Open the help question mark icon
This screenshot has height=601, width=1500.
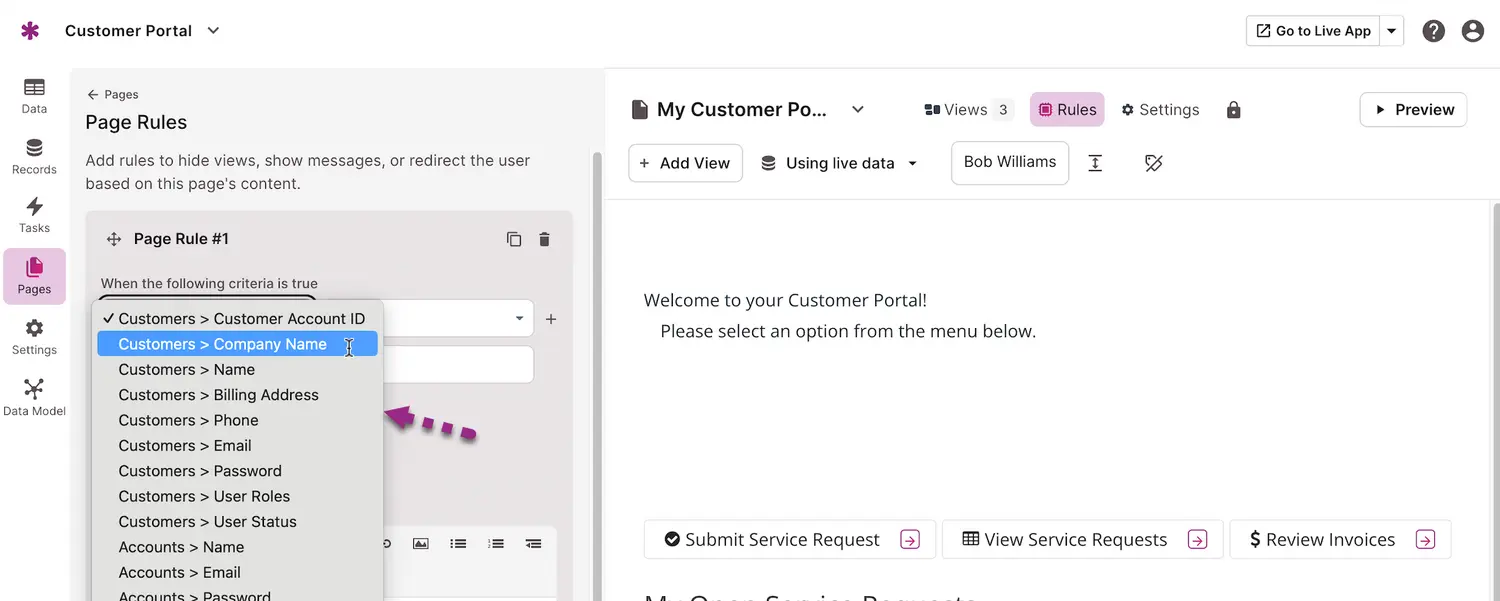pos(1433,31)
